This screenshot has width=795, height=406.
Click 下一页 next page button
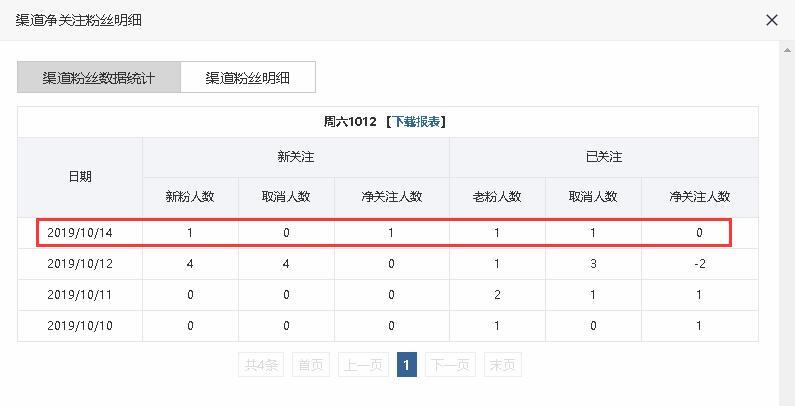coord(449,365)
